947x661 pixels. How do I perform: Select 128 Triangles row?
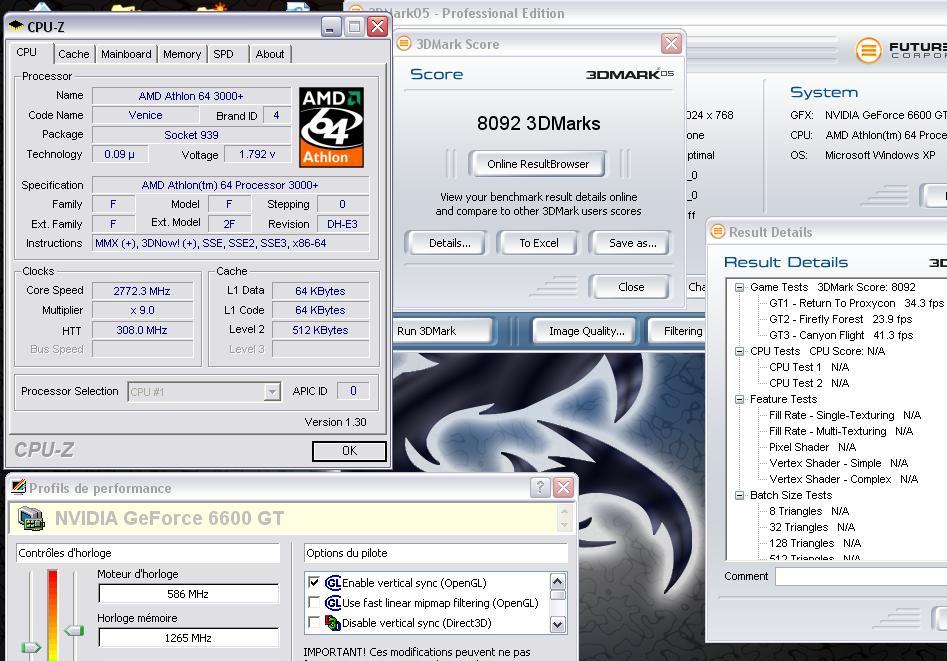(x=815, y=543)
